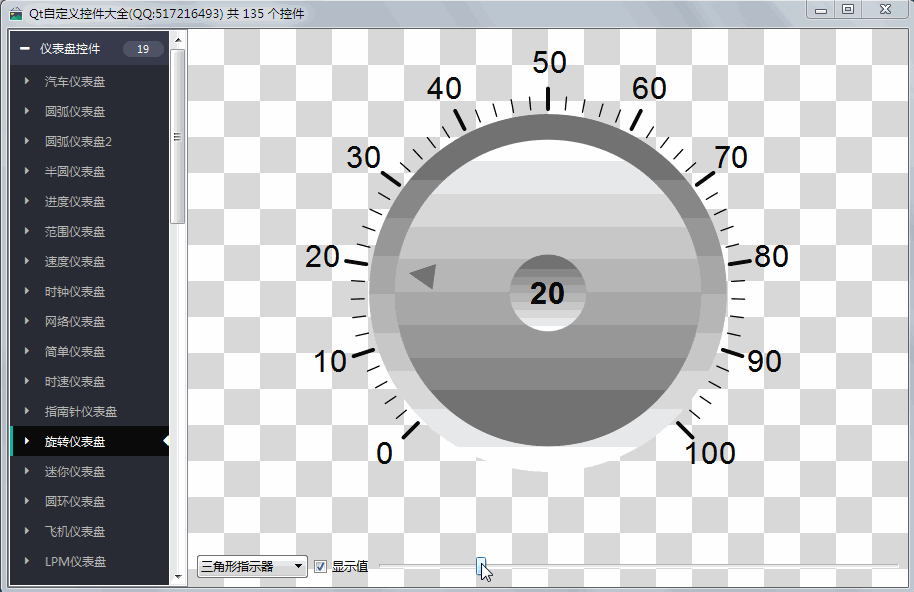Click the sidebar scrollbar up arrow
914x592 pixels.
point(178,40)
